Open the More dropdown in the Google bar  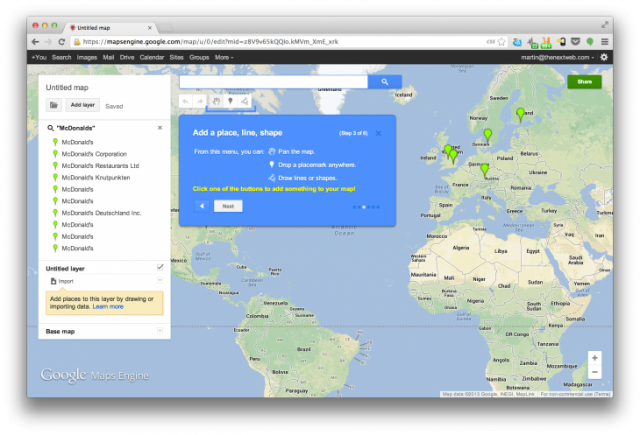(x=224, y=57)
